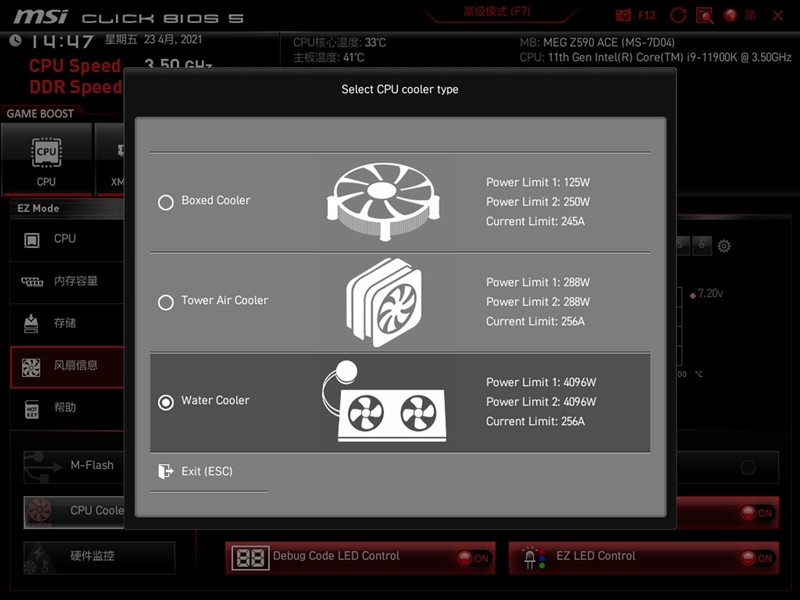The image size is (800, 600).
Task: Take a screenshot with F12 camera icon
Action: point(623,15)
